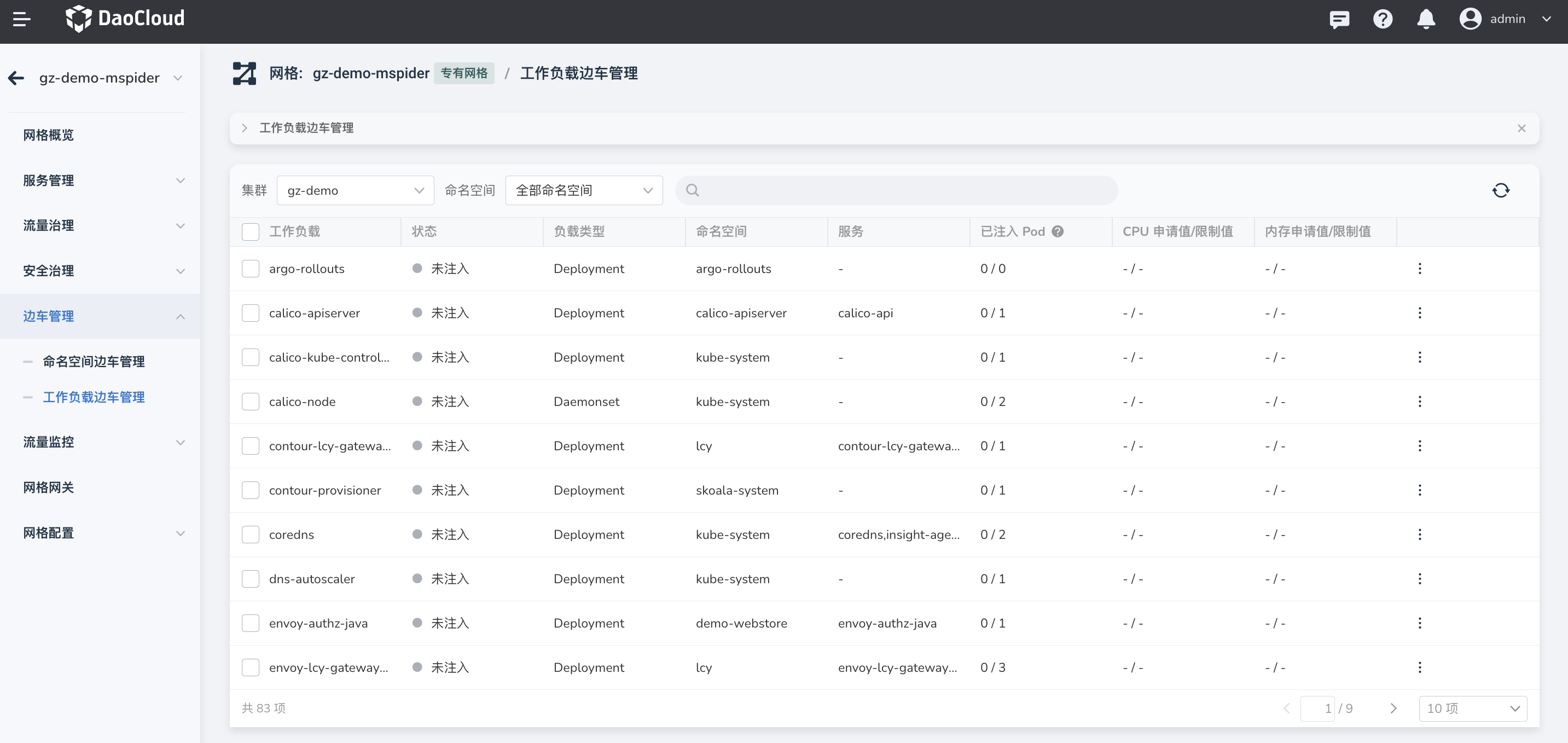Open the argo-rollouts workload link
Viewport: 1568px width, 743px height.
tap(307, 268)
